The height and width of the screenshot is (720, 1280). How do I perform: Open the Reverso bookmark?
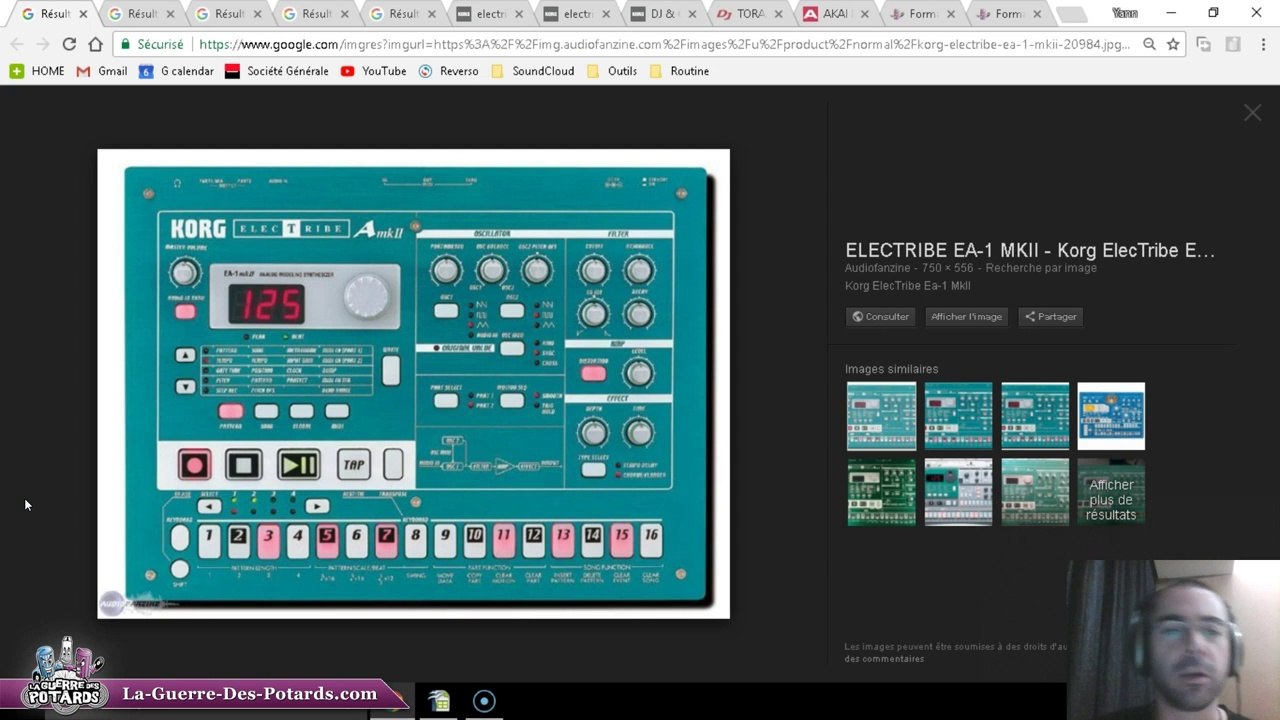tap(448, 71)
